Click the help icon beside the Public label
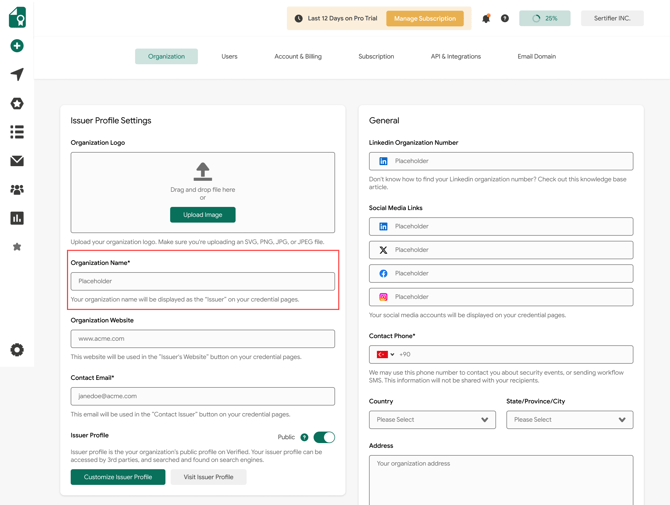This screenshot has width=670, height=505. coord(304,437)
